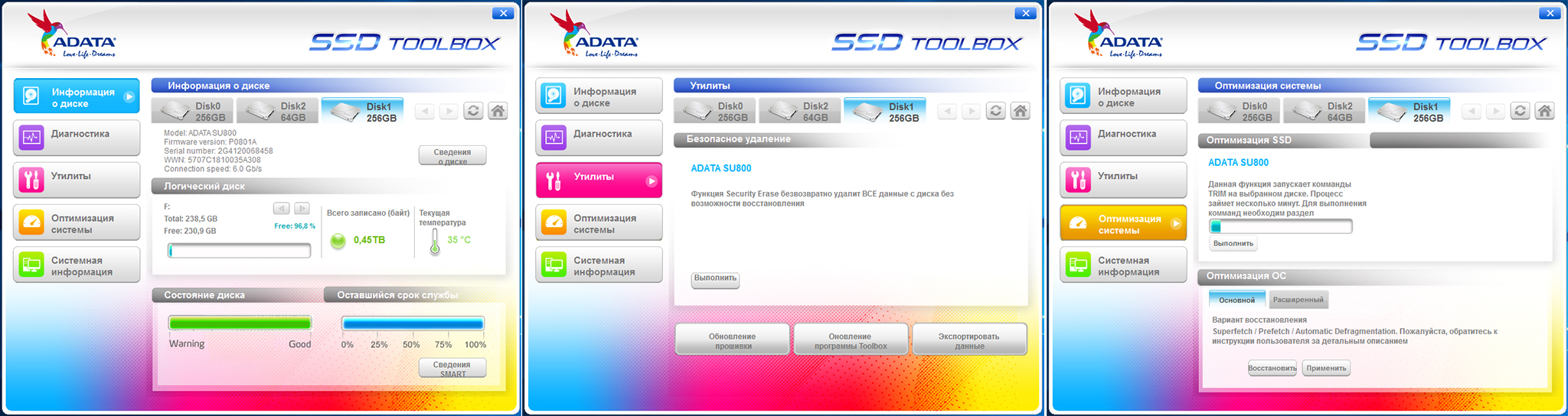Select Disk0 256GB in the right window

pyautogui.click(x=1240, y=112)
